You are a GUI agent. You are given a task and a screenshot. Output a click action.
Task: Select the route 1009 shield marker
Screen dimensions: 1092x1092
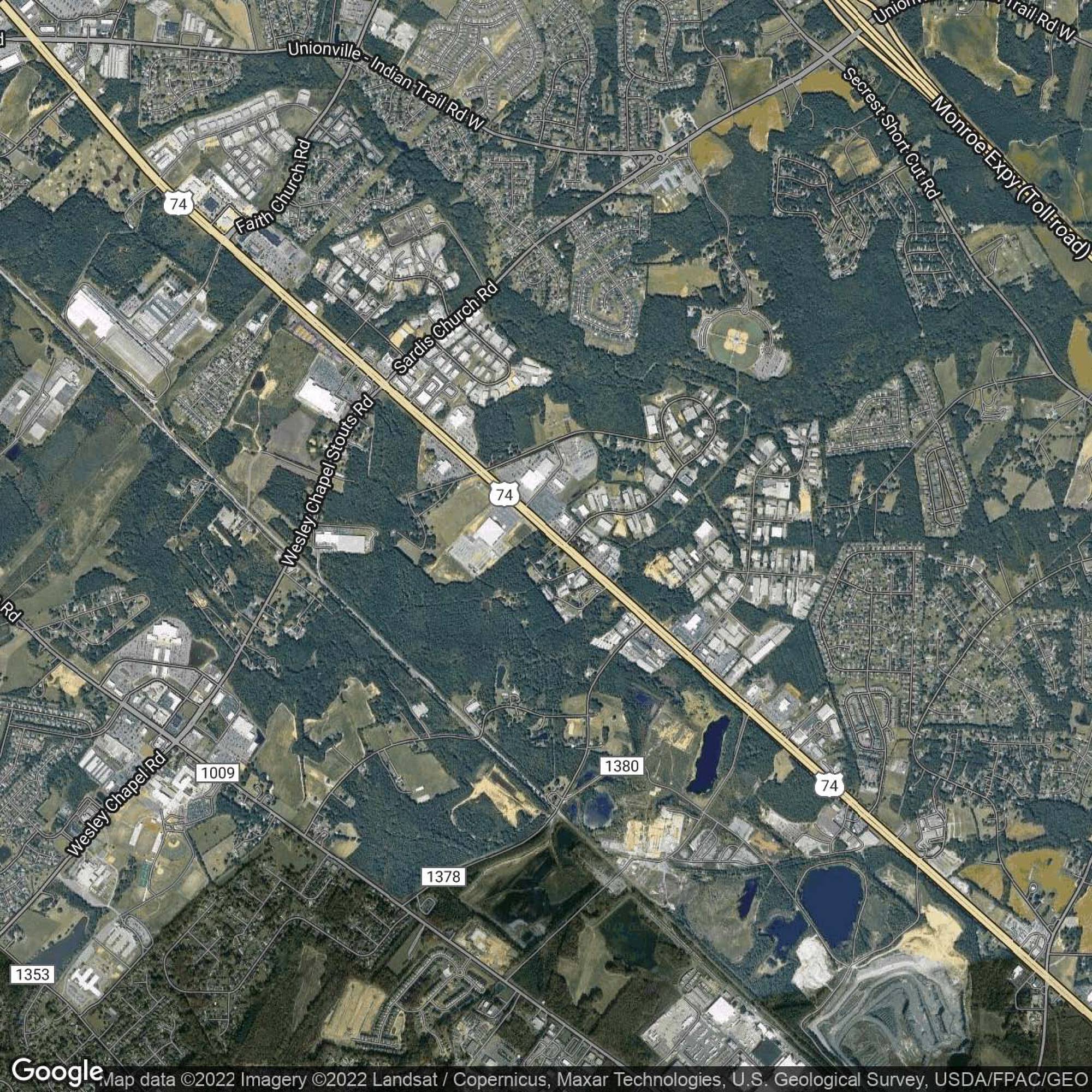[218, 772]
